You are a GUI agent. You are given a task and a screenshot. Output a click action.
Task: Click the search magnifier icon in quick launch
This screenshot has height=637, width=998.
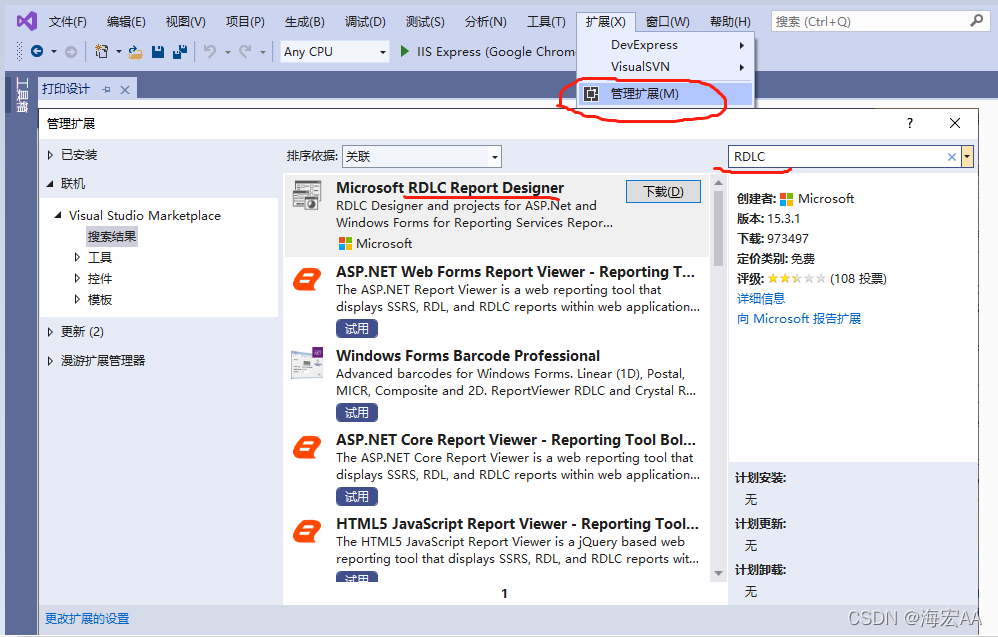[976, 22]
